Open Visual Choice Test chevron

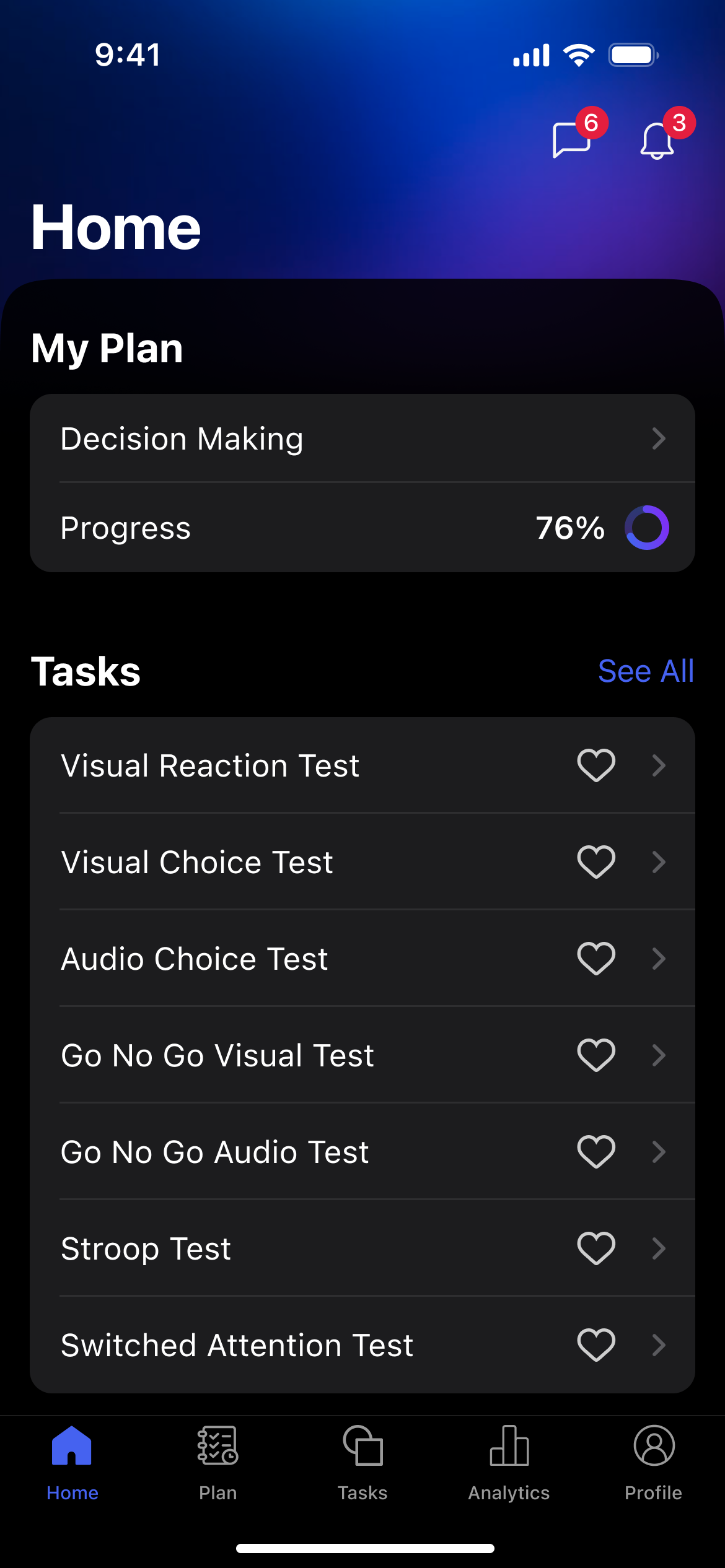click(x=659, y=862)
